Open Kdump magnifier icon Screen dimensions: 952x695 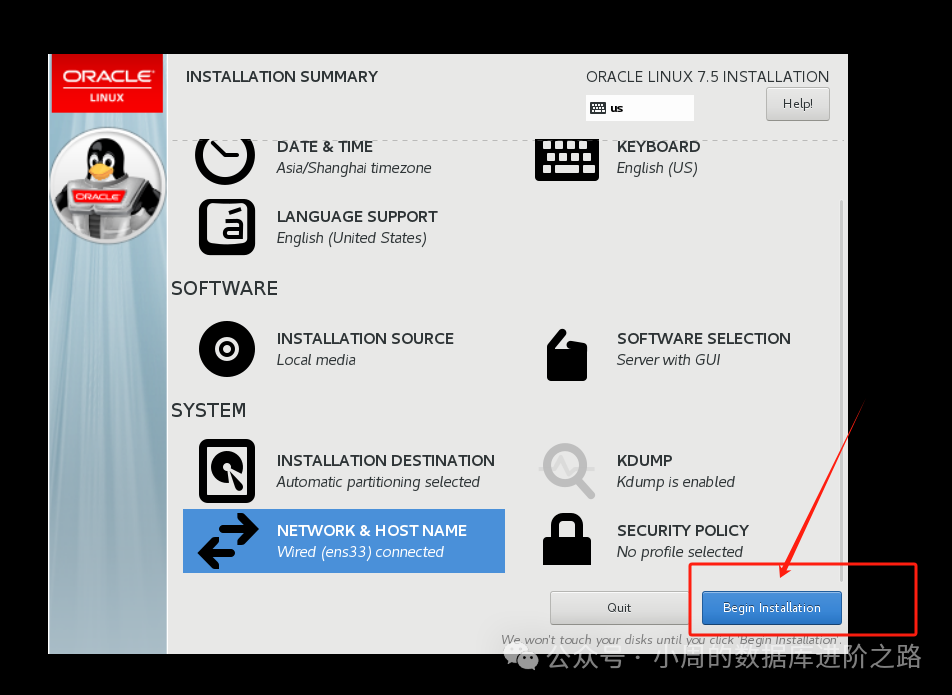(x=567, y=471)
